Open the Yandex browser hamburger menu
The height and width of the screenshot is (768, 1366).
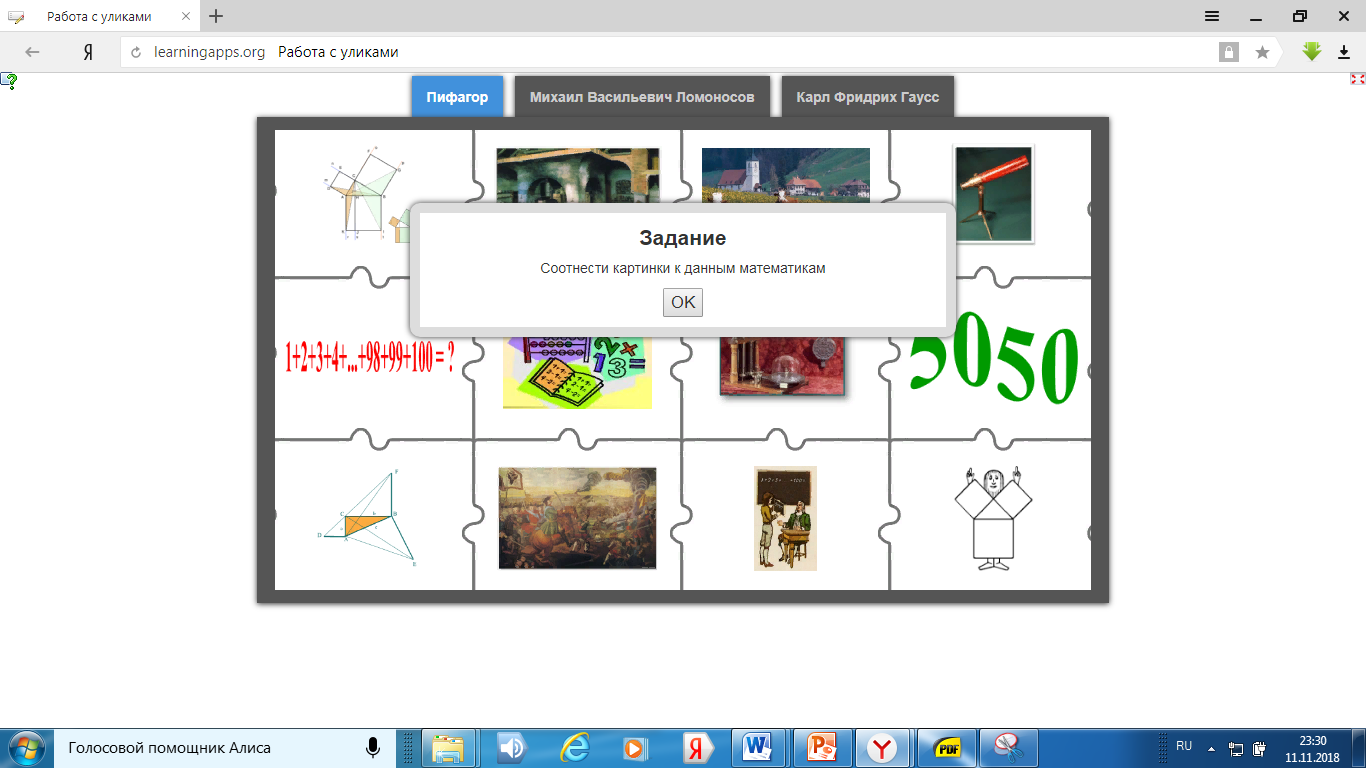1211,16
